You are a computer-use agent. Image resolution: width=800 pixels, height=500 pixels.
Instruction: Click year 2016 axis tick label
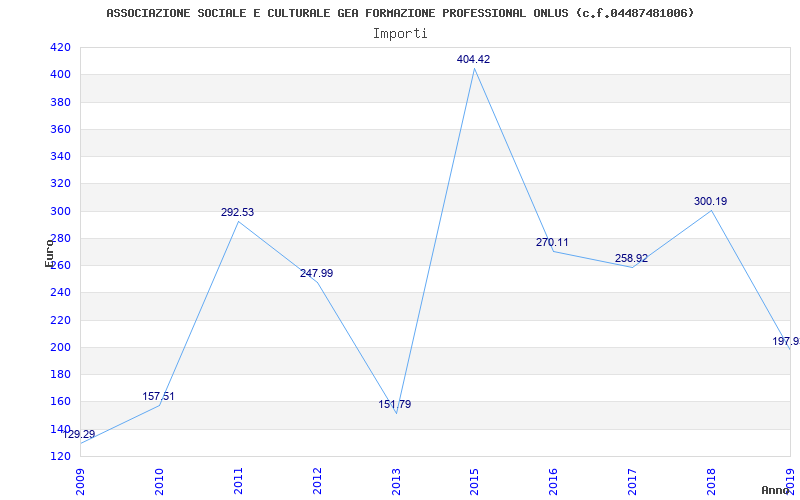click(x=553, y=480)
